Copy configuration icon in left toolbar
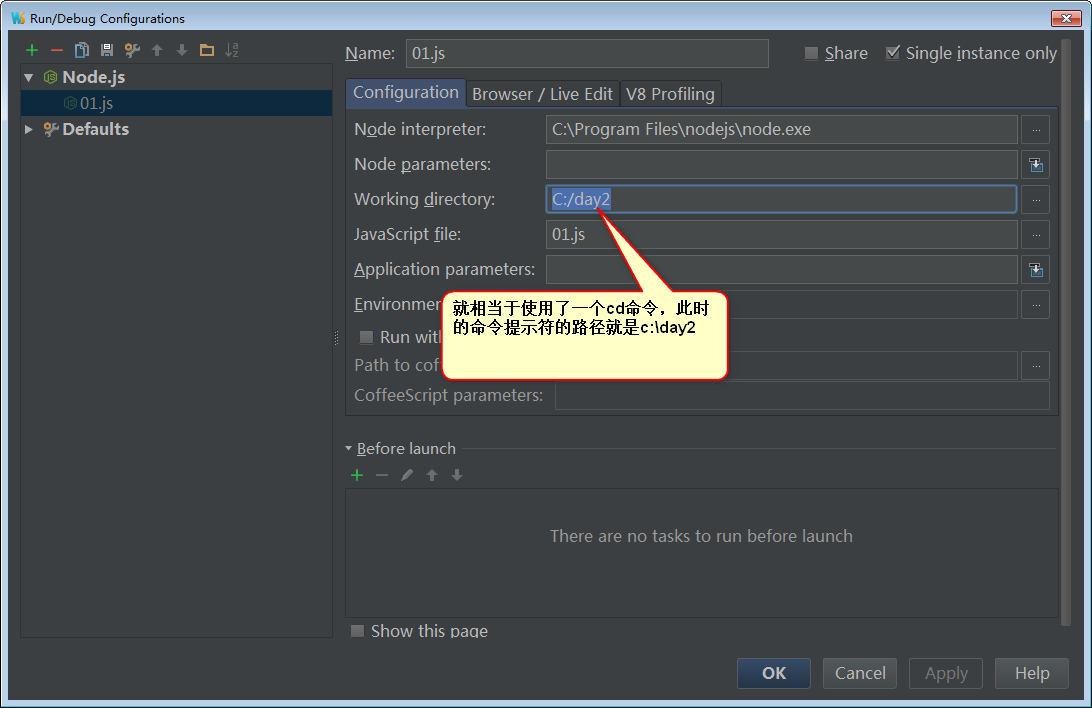The height and width of the screenshot is (708, 1092). (81, 50)
